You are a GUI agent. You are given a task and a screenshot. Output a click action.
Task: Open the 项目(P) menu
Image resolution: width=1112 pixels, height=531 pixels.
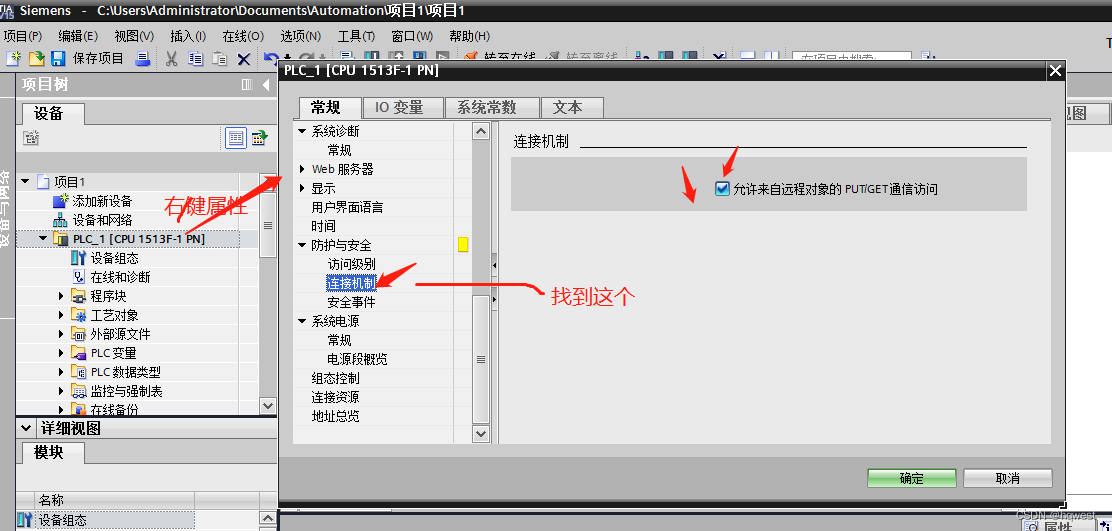click(x=23, y=36)
